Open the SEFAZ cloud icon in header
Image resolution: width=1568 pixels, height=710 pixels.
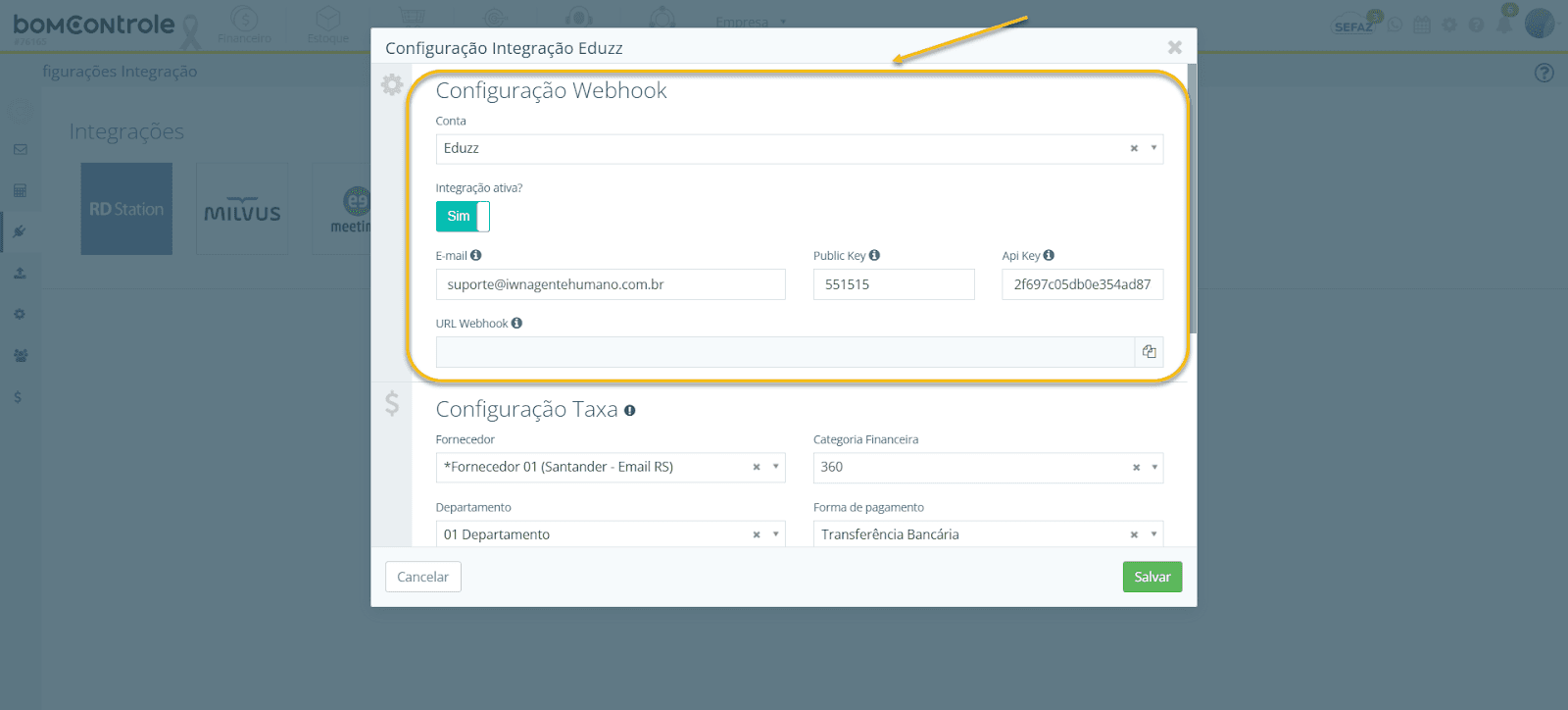1354,25
